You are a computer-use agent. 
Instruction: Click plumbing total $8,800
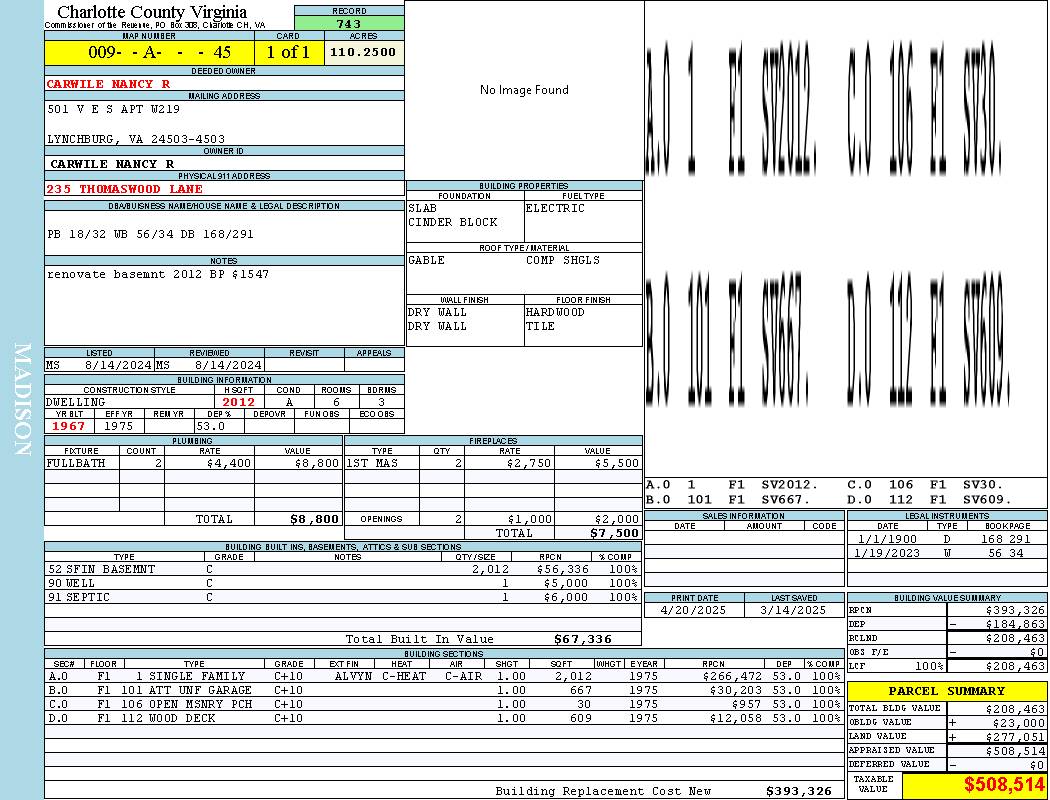tap(314, 519)
